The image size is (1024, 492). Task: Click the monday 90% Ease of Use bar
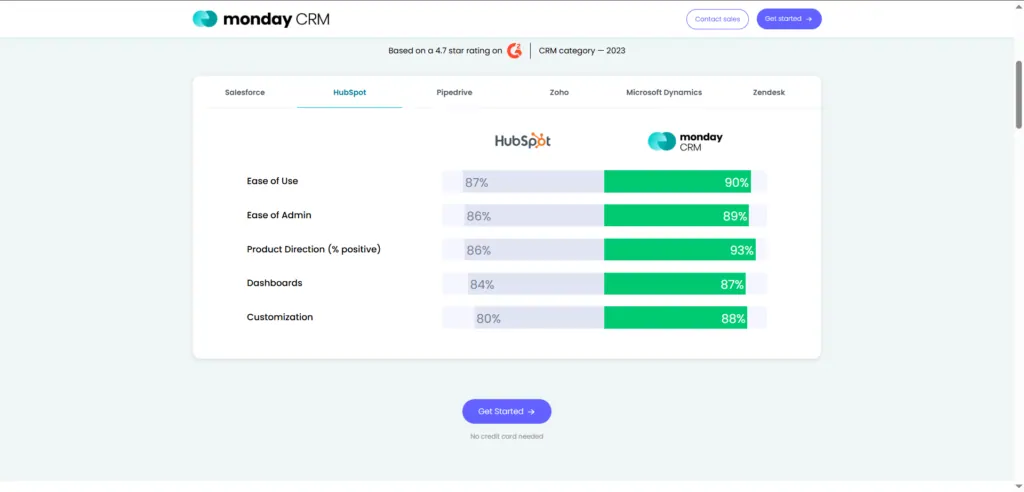pos(677,182)
